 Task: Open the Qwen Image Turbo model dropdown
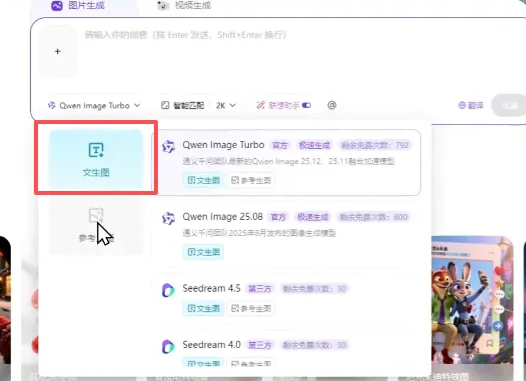94,105
